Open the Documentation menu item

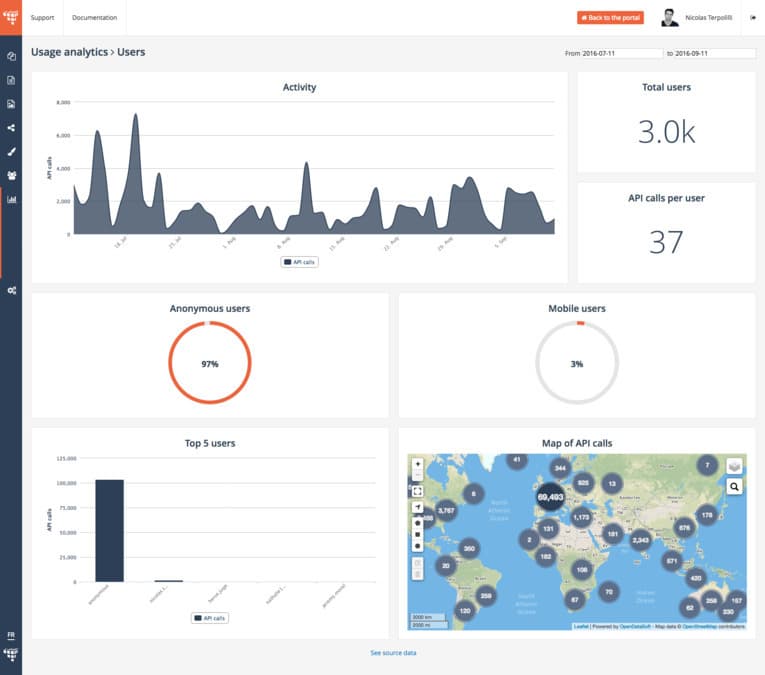pos(94,18)
